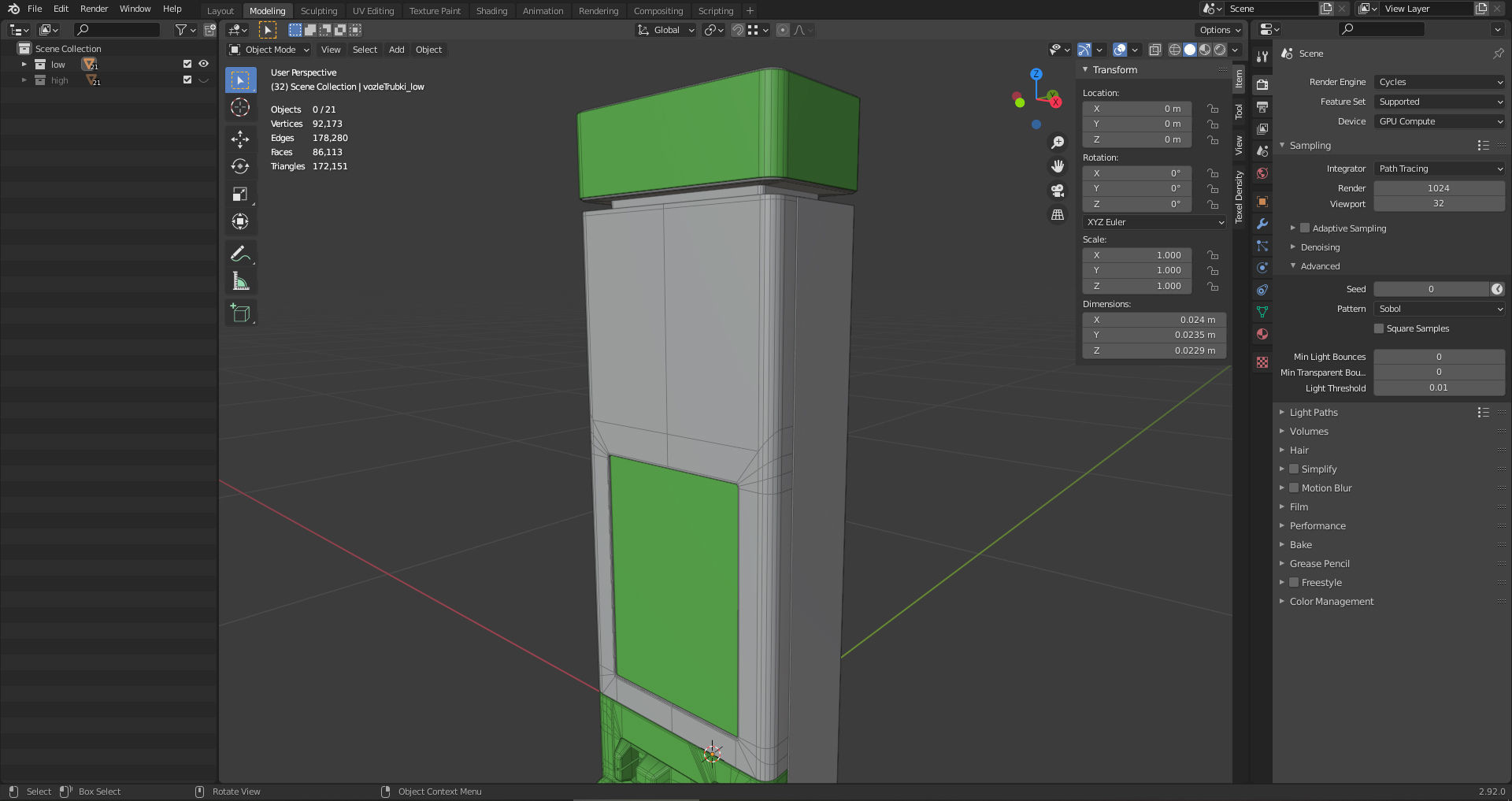
Task: Enable the Motion Blur checkbox
Action: [1294, 488]
